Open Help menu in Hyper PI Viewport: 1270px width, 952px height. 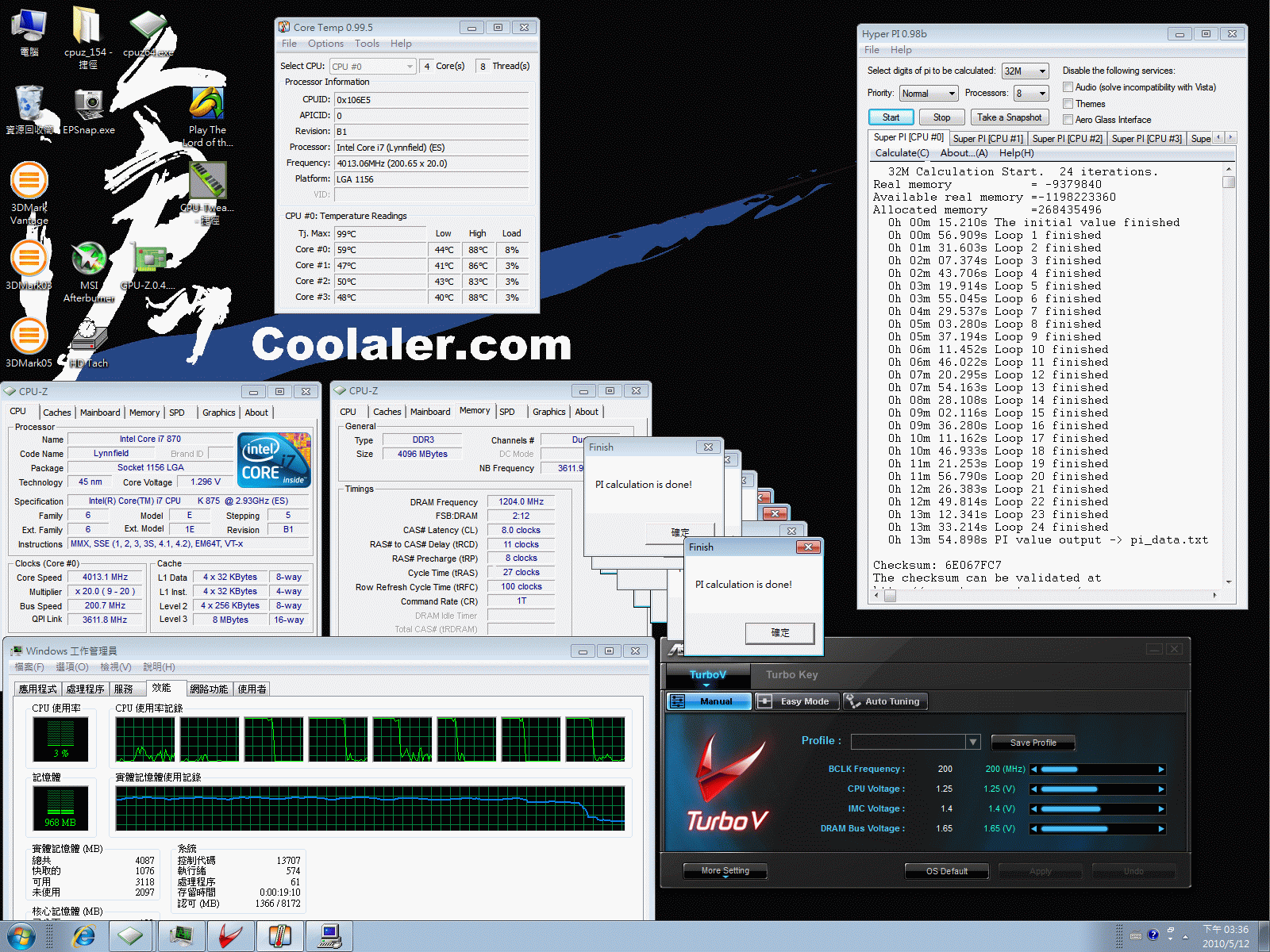coord(900,50)
